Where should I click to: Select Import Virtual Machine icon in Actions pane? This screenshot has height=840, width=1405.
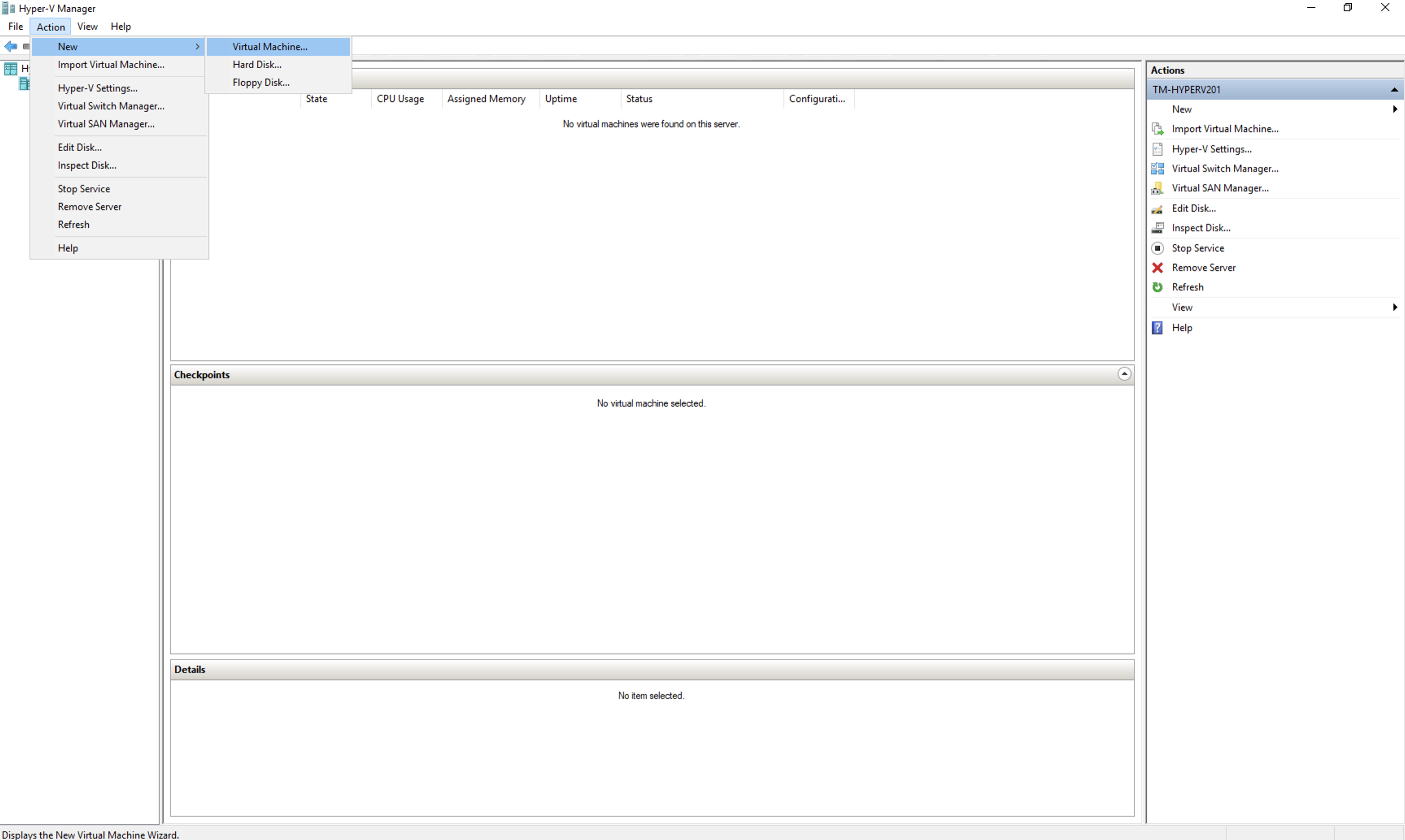[1158, 128]
